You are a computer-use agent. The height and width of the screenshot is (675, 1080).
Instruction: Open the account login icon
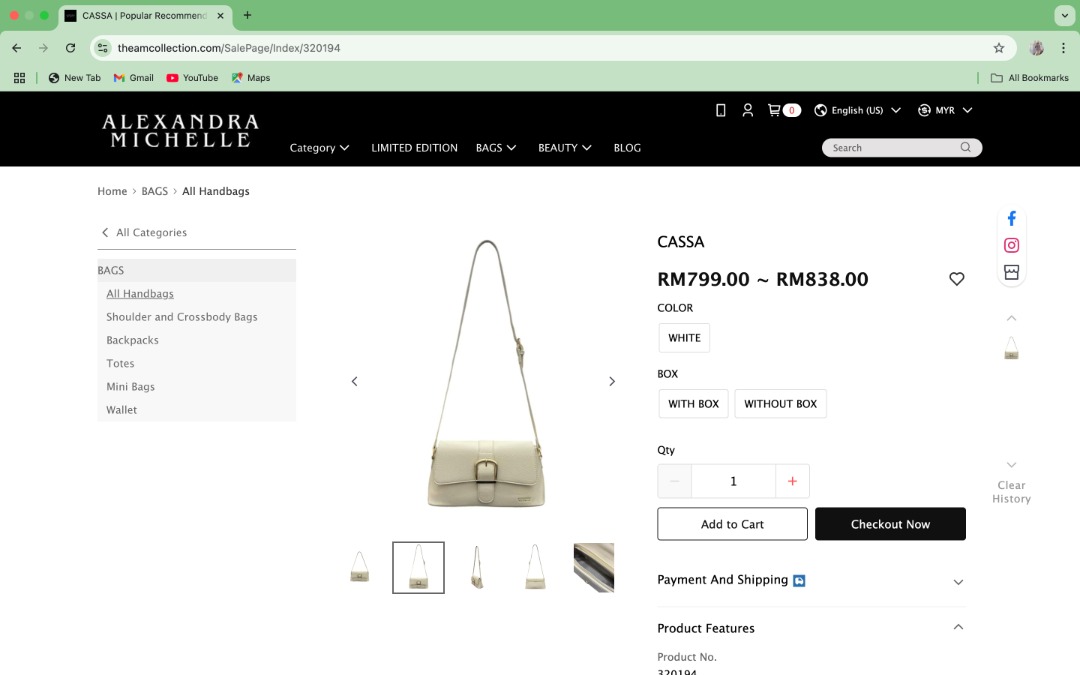pyautogui.click(x=748, y=110)
